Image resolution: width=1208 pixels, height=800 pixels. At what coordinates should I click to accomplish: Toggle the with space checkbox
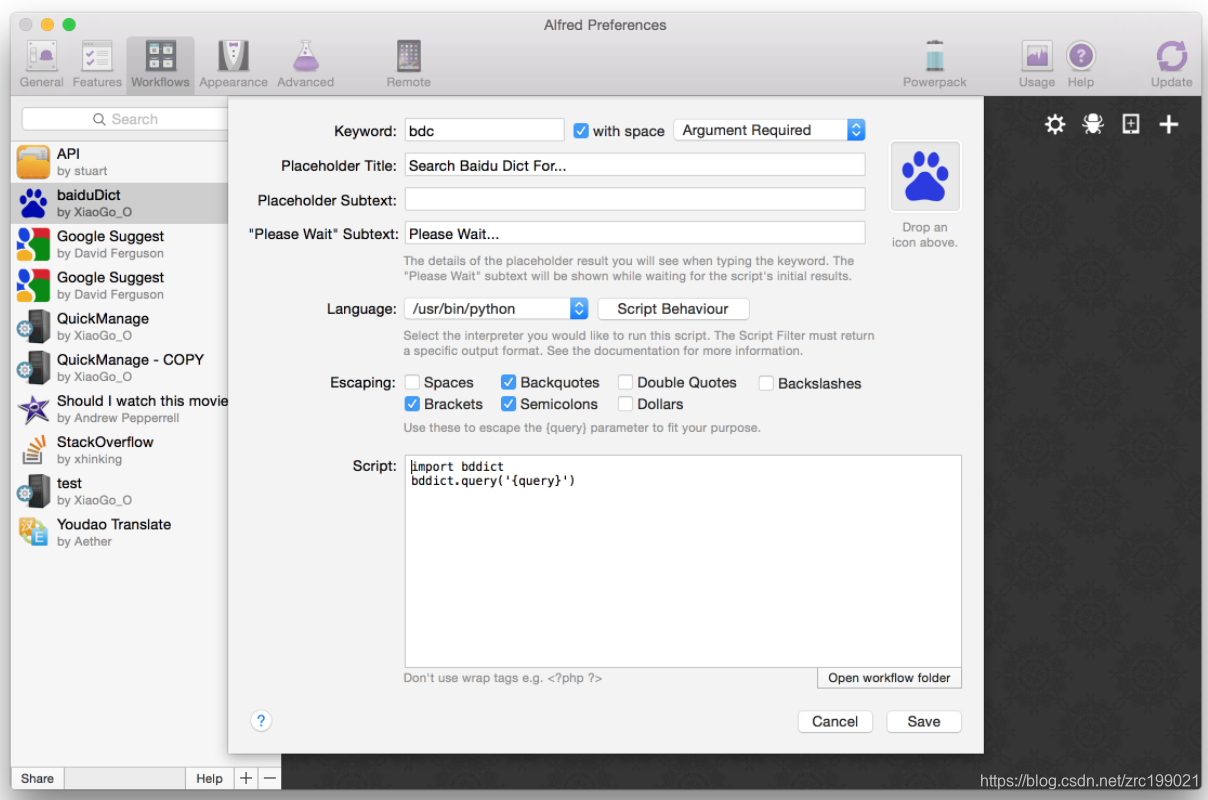[x=581, y=130]
